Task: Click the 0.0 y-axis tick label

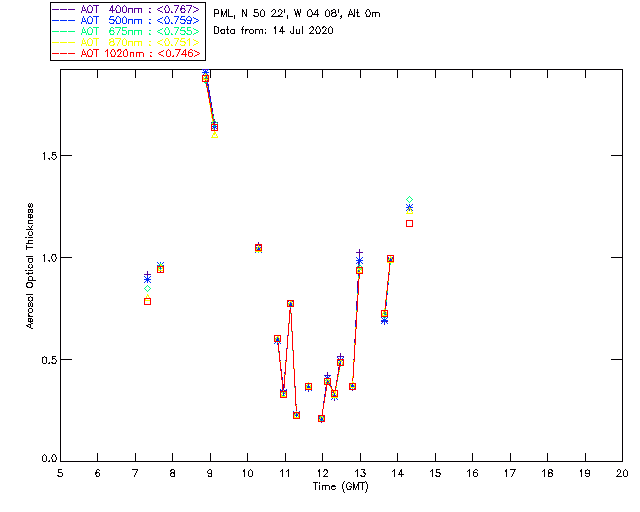Action: coord(49,459)
